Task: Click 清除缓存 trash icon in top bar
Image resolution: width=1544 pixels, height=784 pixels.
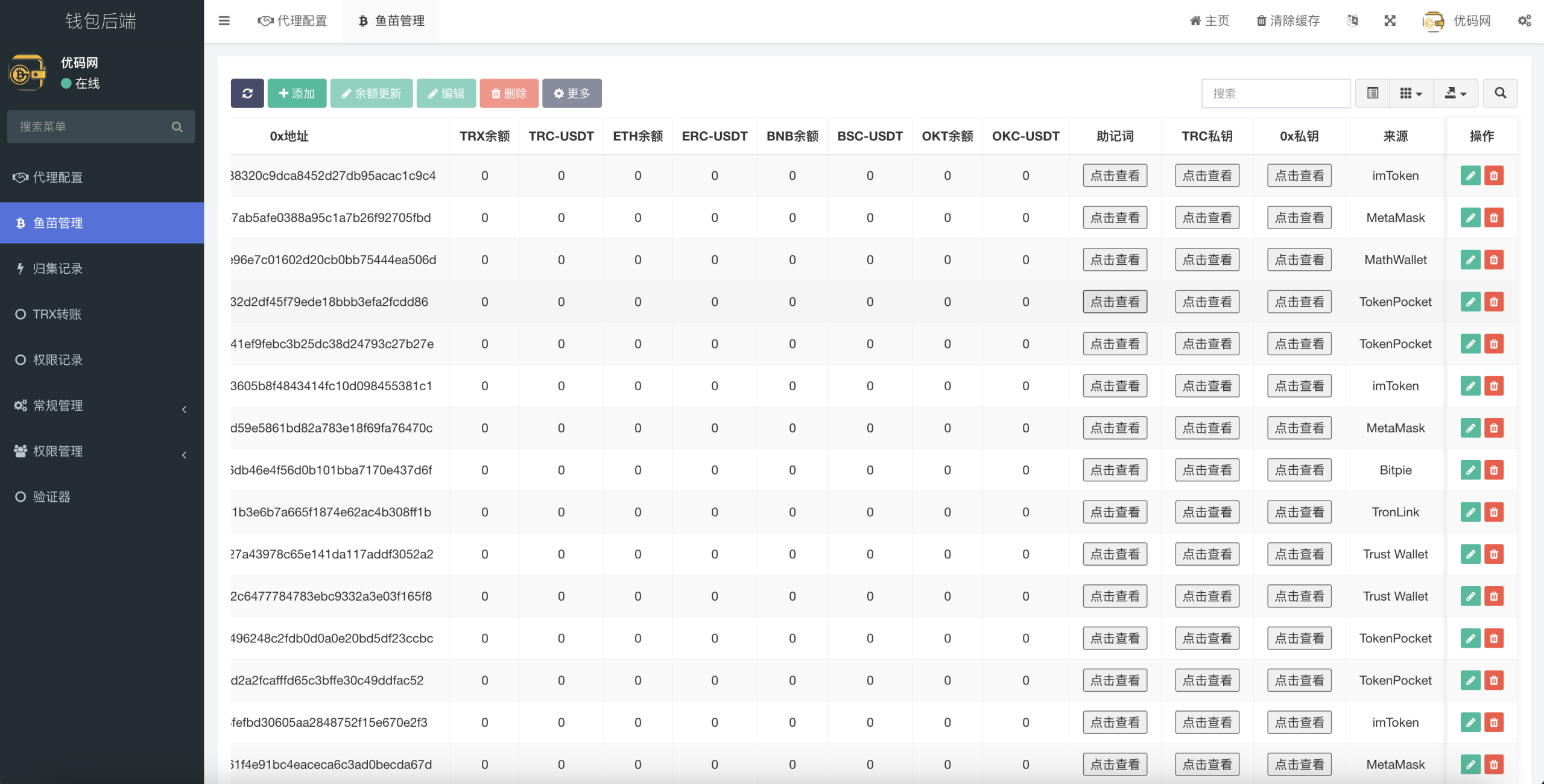Action: point(1261,21)
